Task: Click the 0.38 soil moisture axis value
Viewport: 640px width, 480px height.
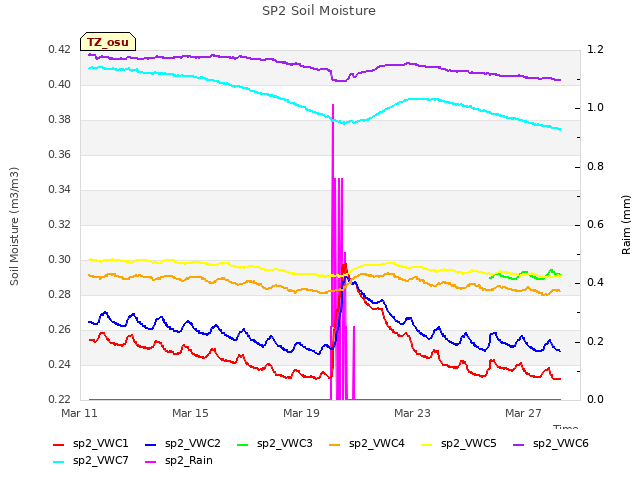Action: click(x=60, y=120)
